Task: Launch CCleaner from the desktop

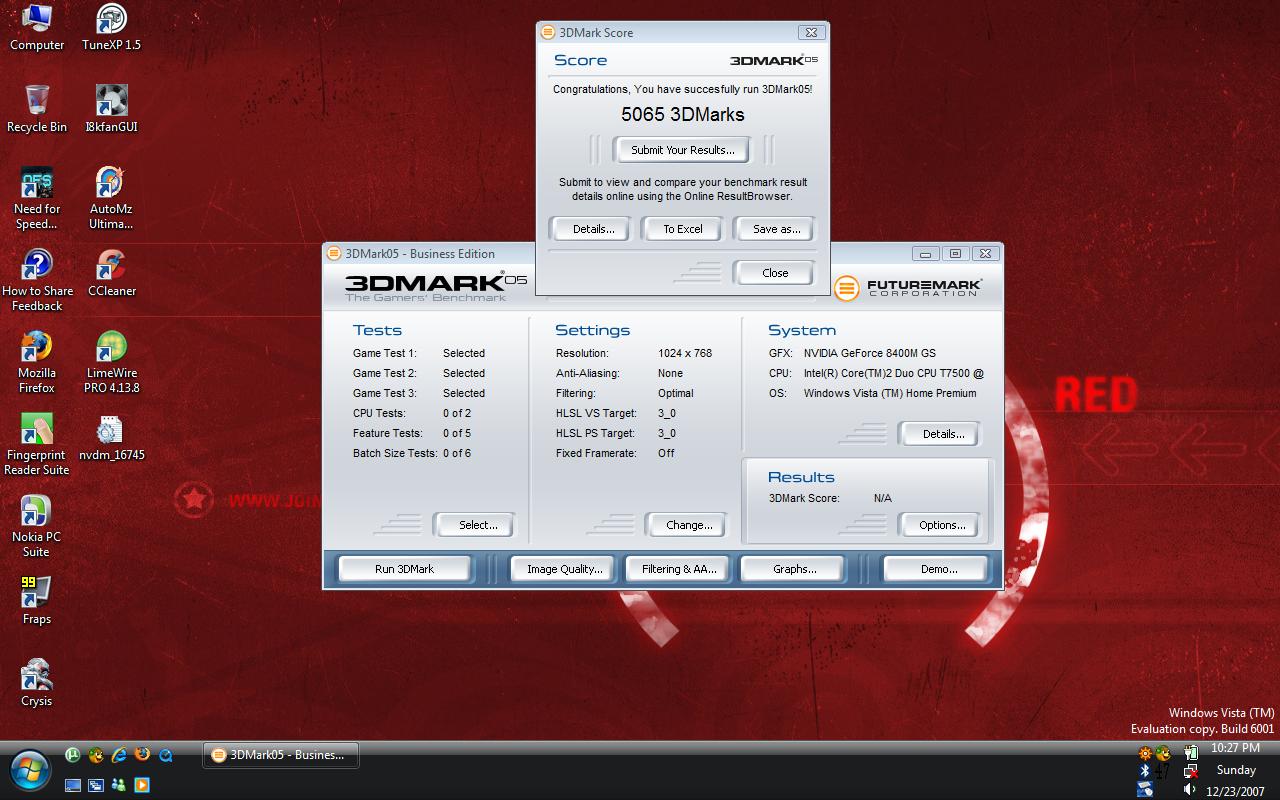Action: pos(111,273)
